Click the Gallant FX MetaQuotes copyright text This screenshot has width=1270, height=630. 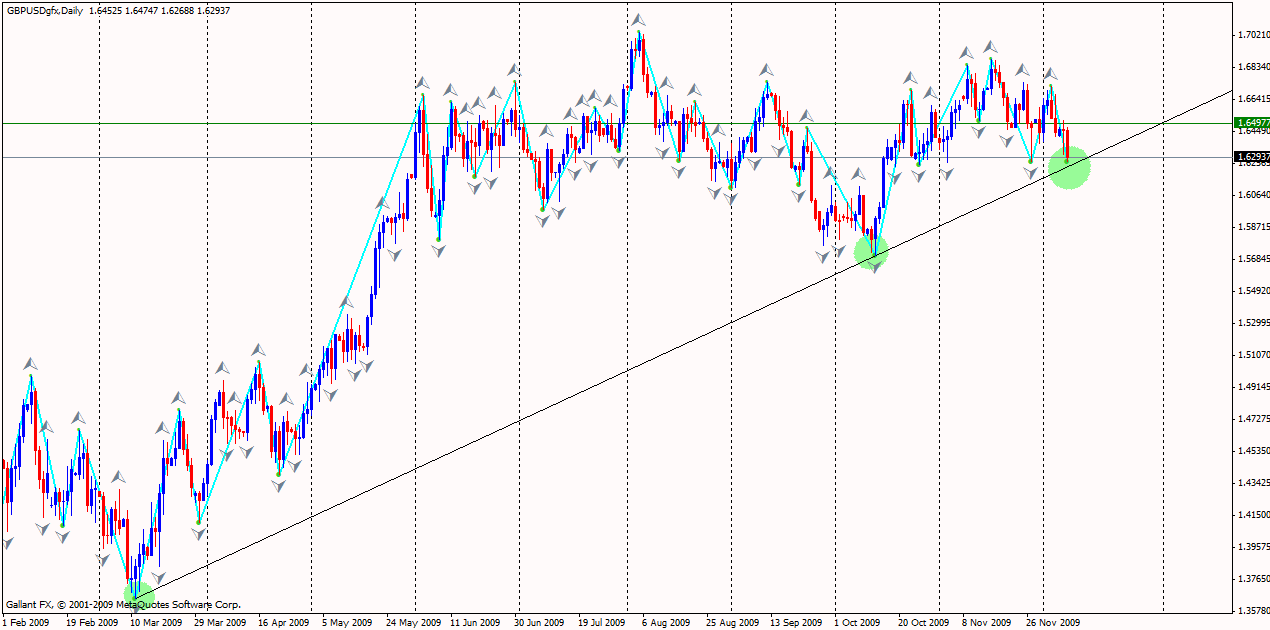(123, 605)
